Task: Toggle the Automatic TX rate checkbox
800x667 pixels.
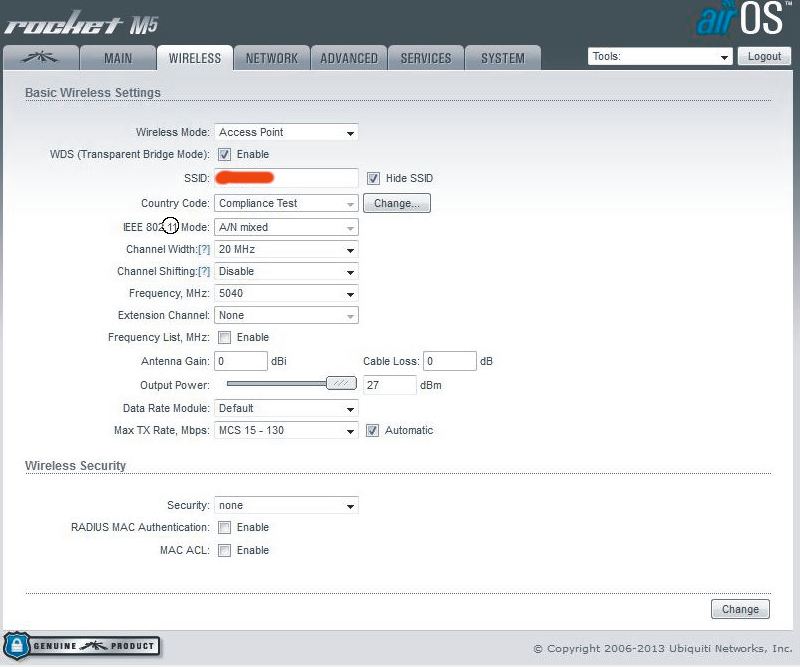Action: (x=372, y=430)
